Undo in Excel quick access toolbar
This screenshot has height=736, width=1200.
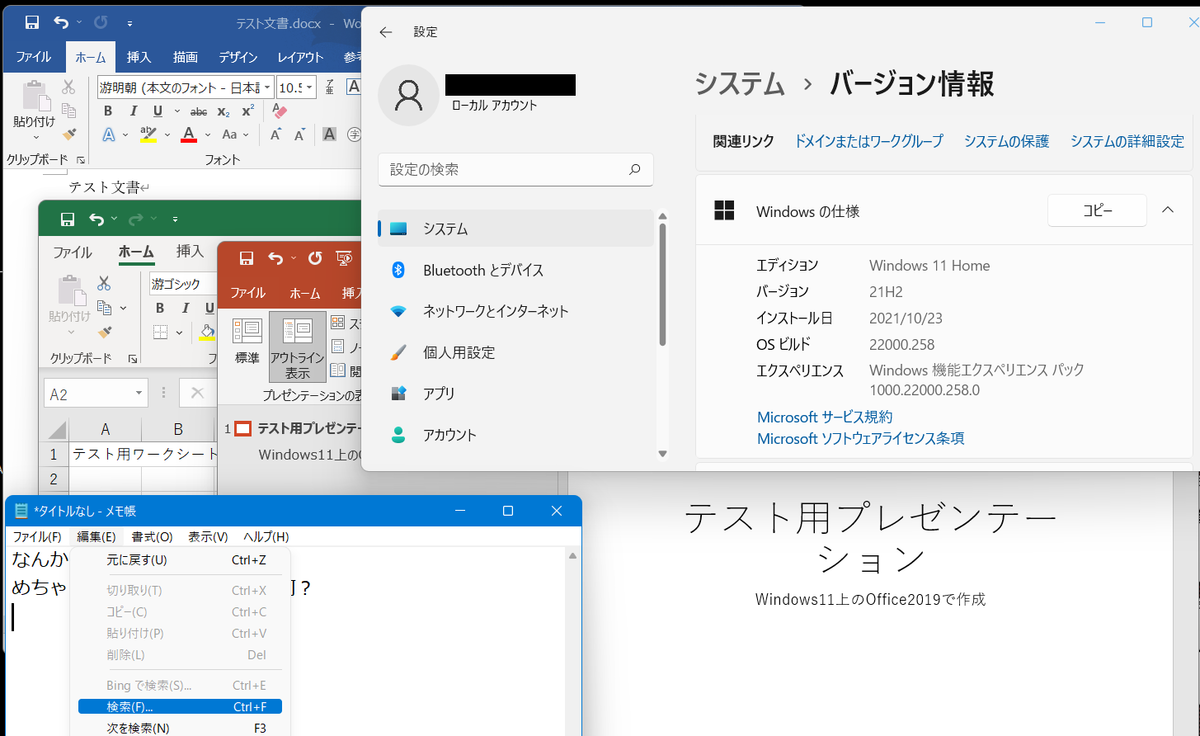coord(97,219)
